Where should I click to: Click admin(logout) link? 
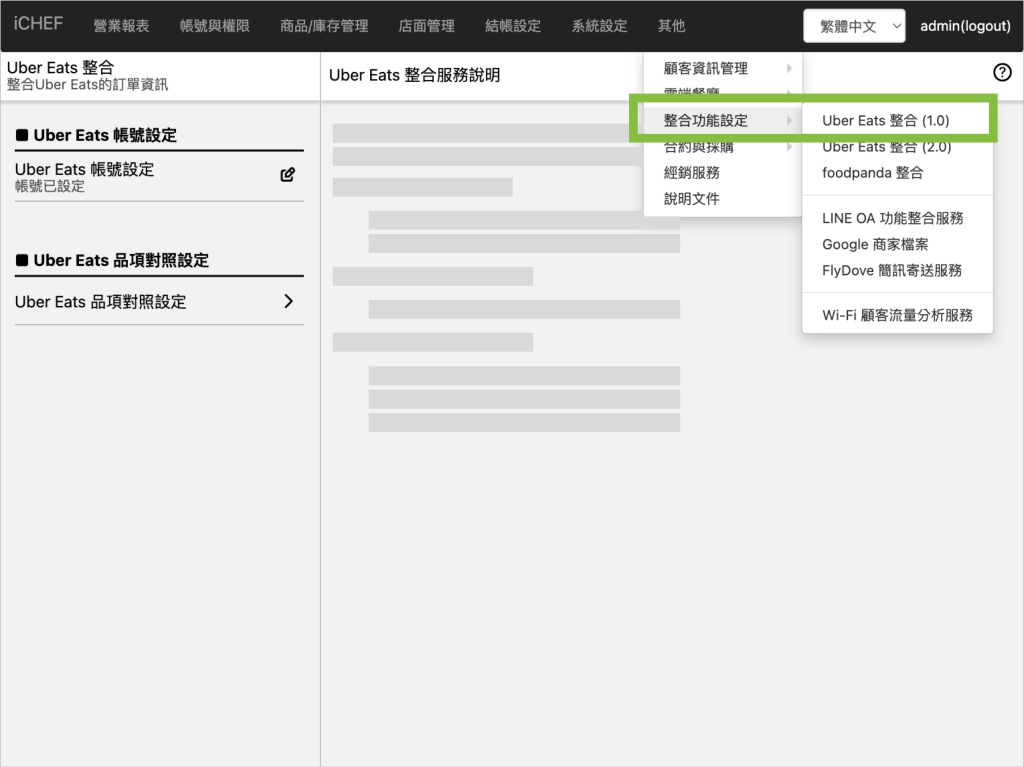pyautogui.click(x=965, y=26)
